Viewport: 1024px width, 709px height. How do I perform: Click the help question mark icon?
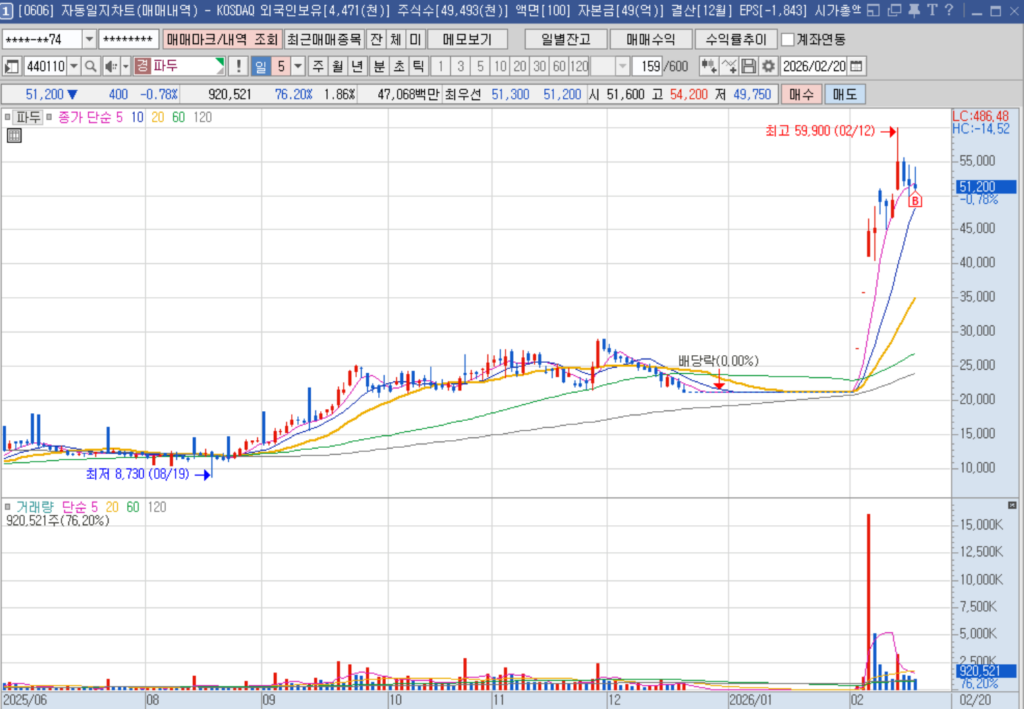[947, 12]
